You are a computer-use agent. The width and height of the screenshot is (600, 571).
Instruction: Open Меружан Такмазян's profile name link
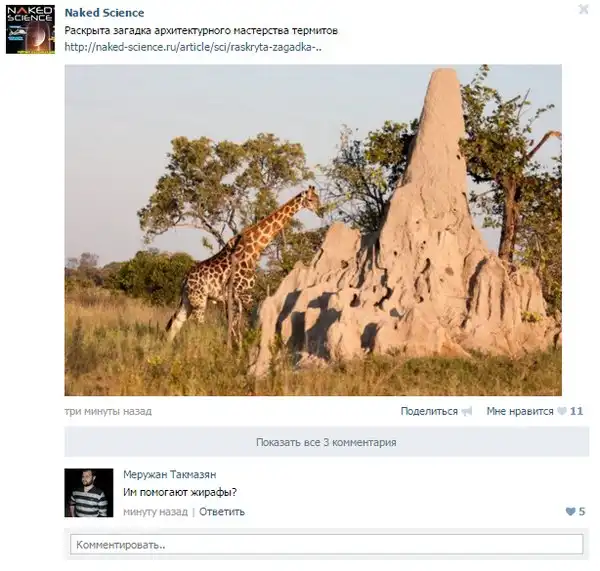click(x=169, y=474)
